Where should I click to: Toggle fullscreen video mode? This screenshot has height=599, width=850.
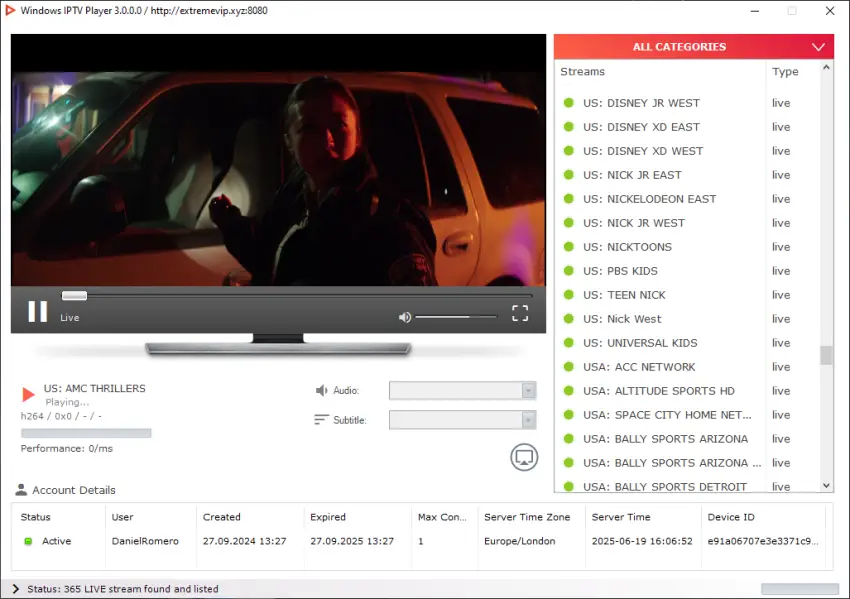pos(520,313)
